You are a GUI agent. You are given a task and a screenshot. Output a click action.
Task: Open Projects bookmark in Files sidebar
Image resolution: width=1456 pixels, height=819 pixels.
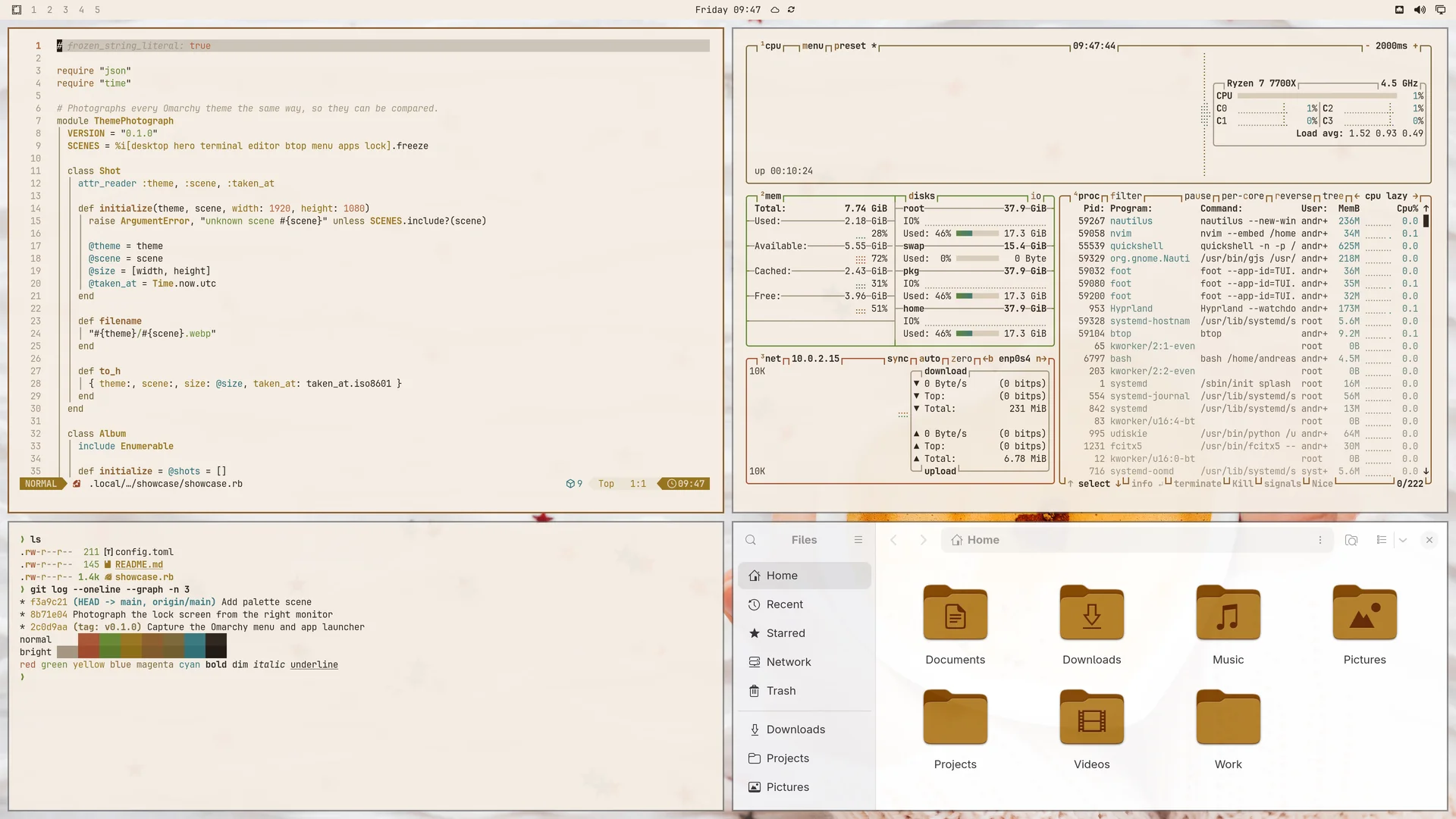[x=805, y=758]
